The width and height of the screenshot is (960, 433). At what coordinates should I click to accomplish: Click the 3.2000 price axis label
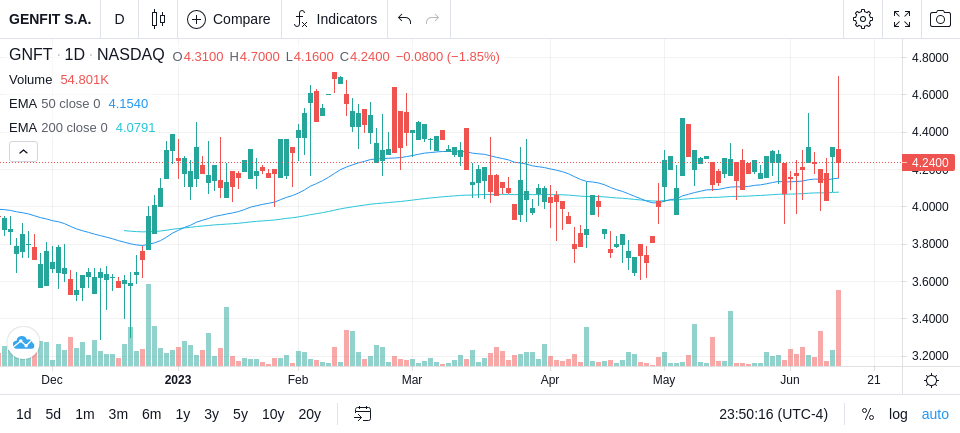pos(930,356)
